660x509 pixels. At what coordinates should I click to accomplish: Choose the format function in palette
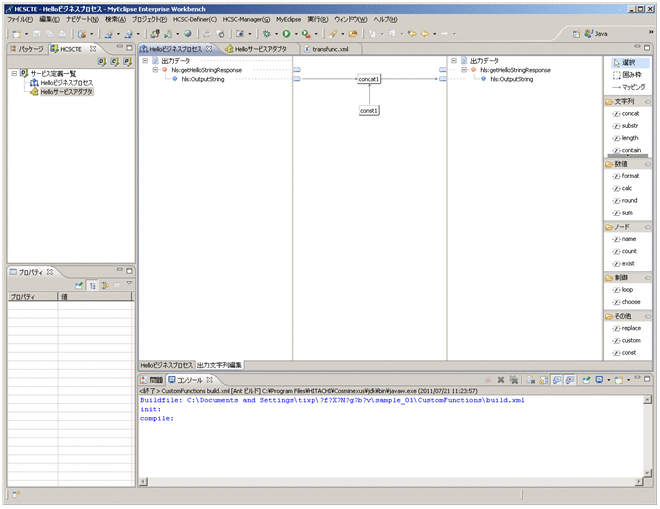click(x=629, y=176)
